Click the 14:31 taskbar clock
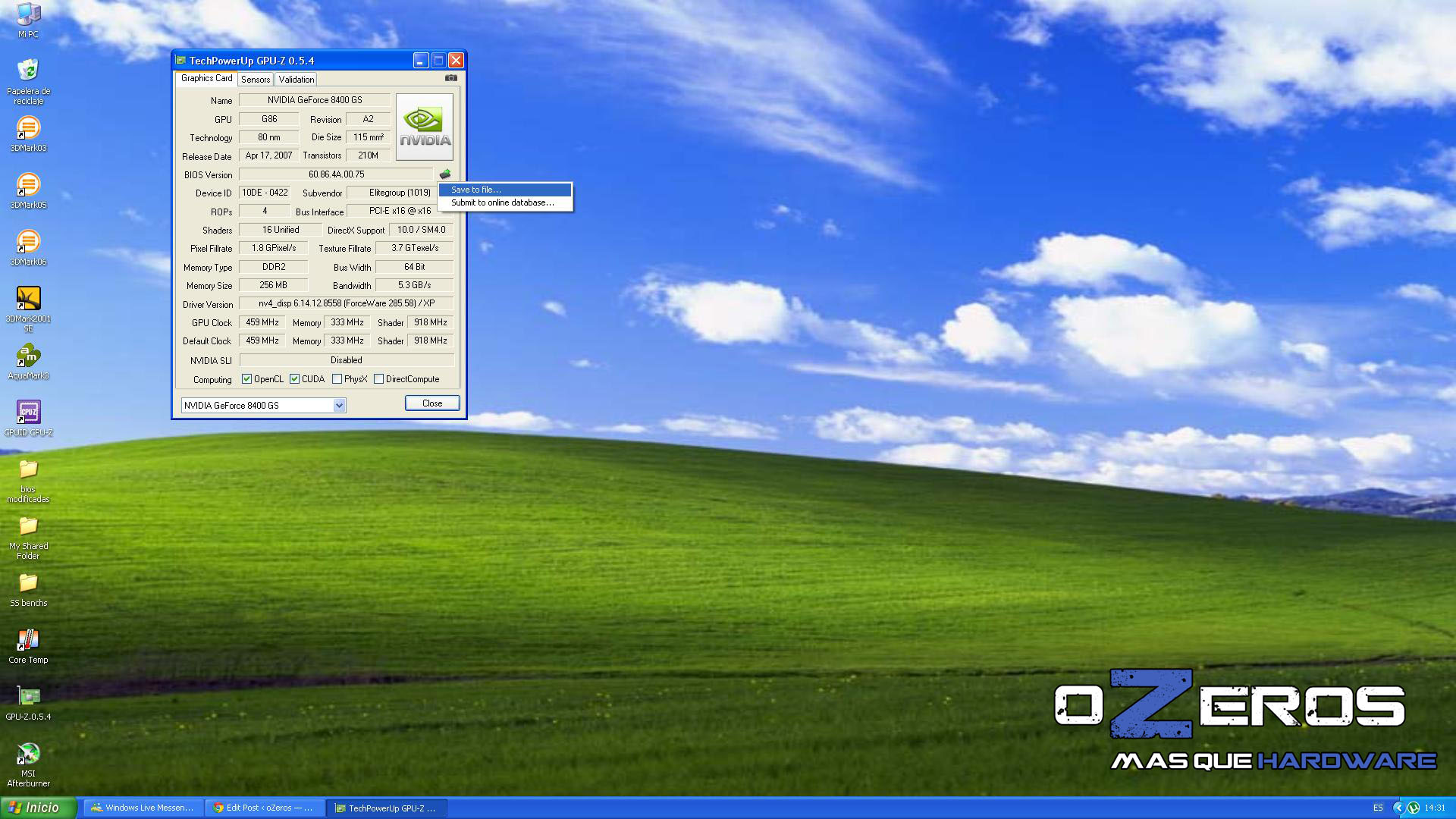This screenshot has width=1456, height=819. 1435,808
